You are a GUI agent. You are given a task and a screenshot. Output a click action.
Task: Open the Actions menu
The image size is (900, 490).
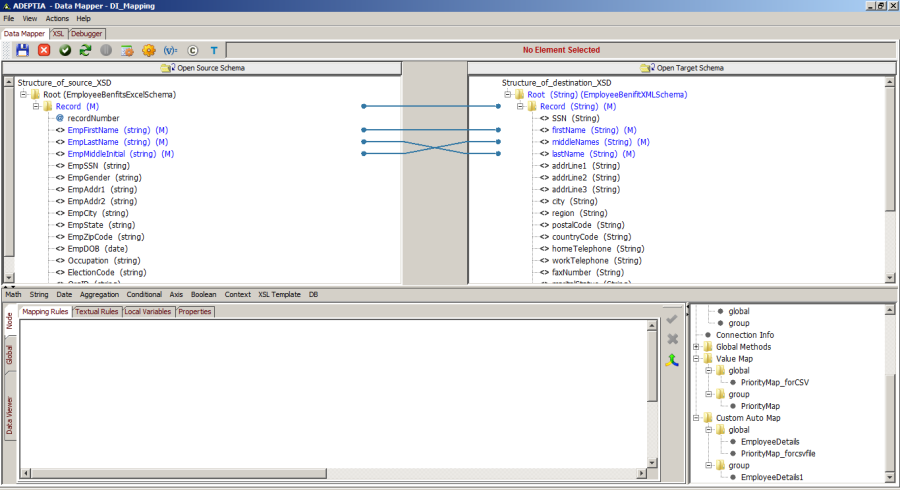(57, 18)
